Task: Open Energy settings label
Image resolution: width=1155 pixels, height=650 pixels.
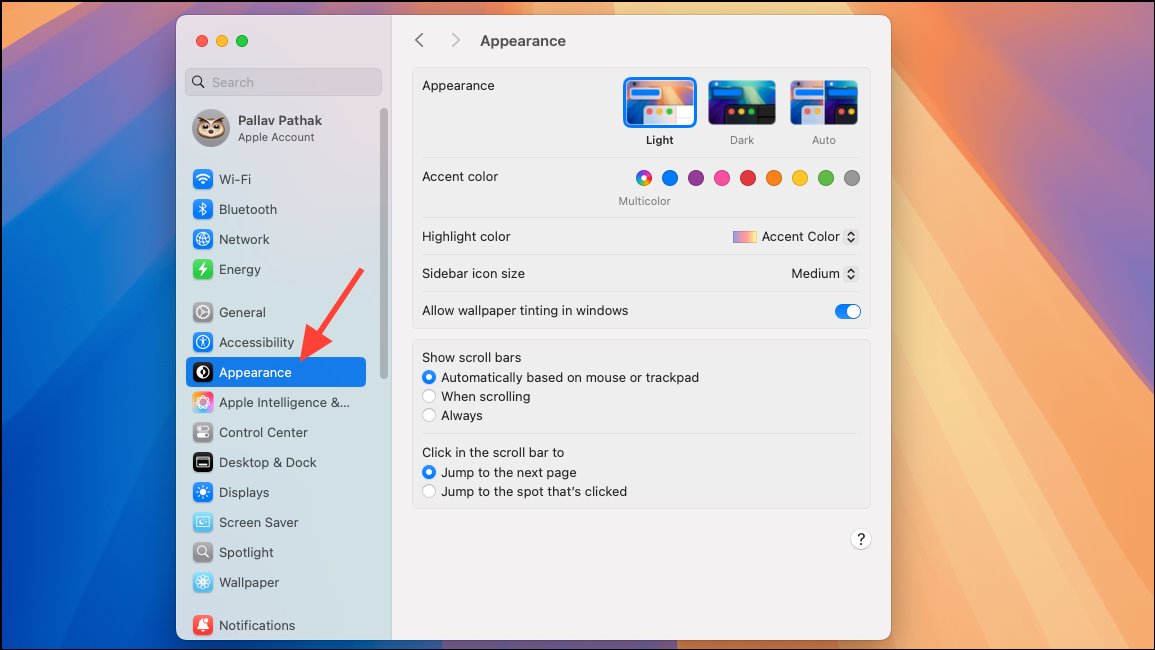Action: [239, 270]
